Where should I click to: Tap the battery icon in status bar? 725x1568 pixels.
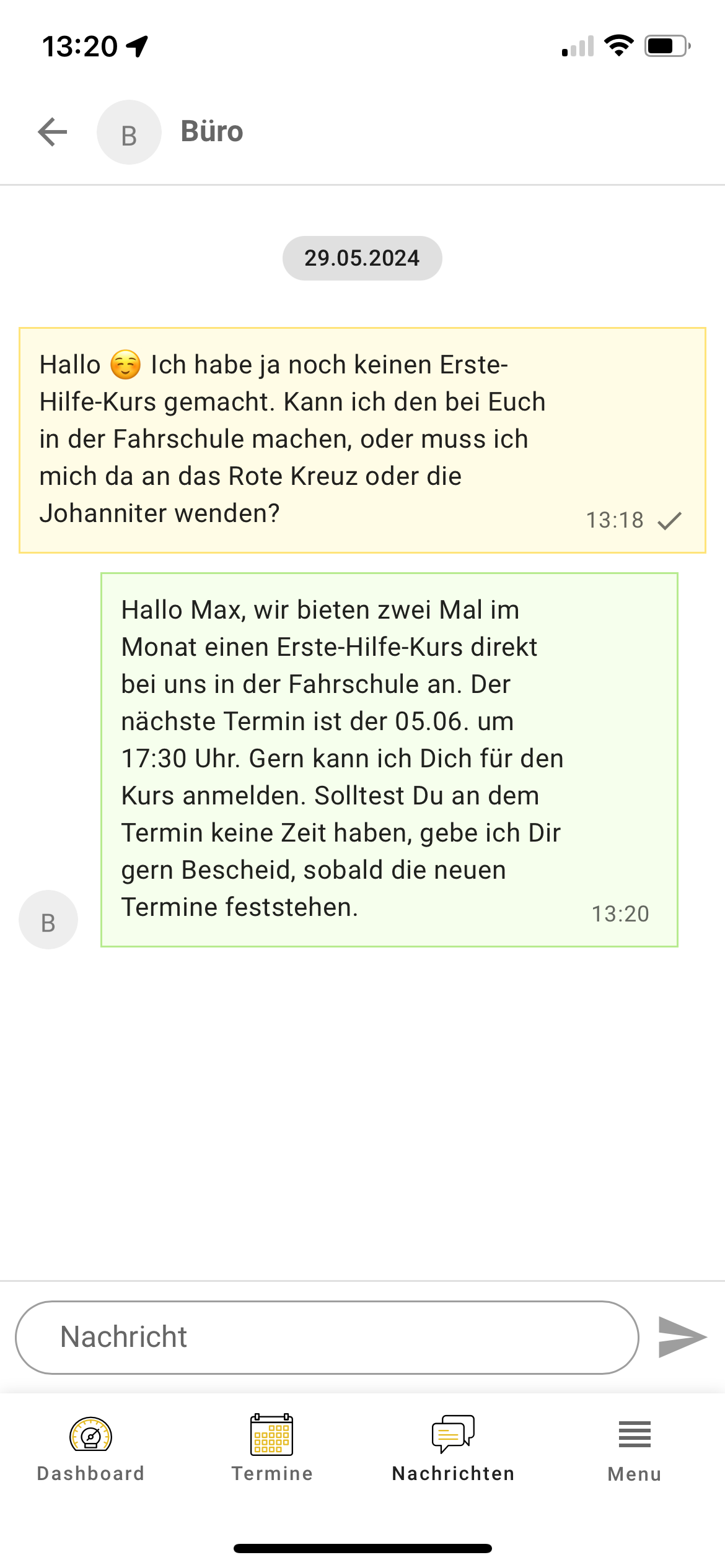pyautogui.click(x=667, y=46)
